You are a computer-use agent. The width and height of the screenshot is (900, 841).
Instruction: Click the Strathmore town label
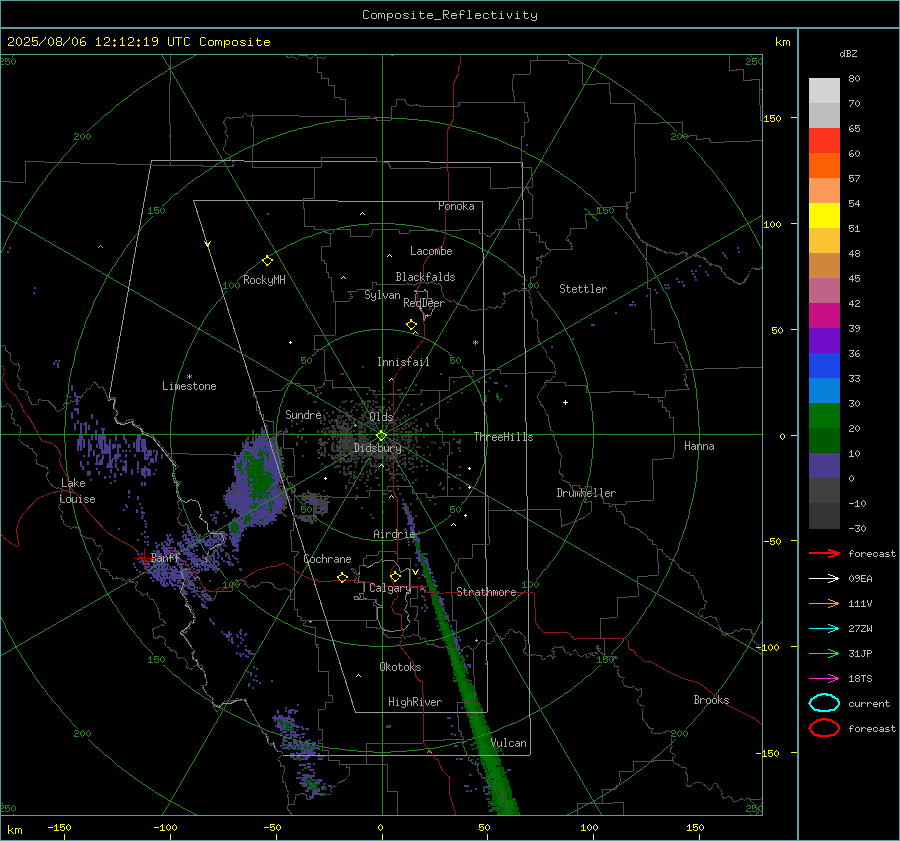coord(486,592)
